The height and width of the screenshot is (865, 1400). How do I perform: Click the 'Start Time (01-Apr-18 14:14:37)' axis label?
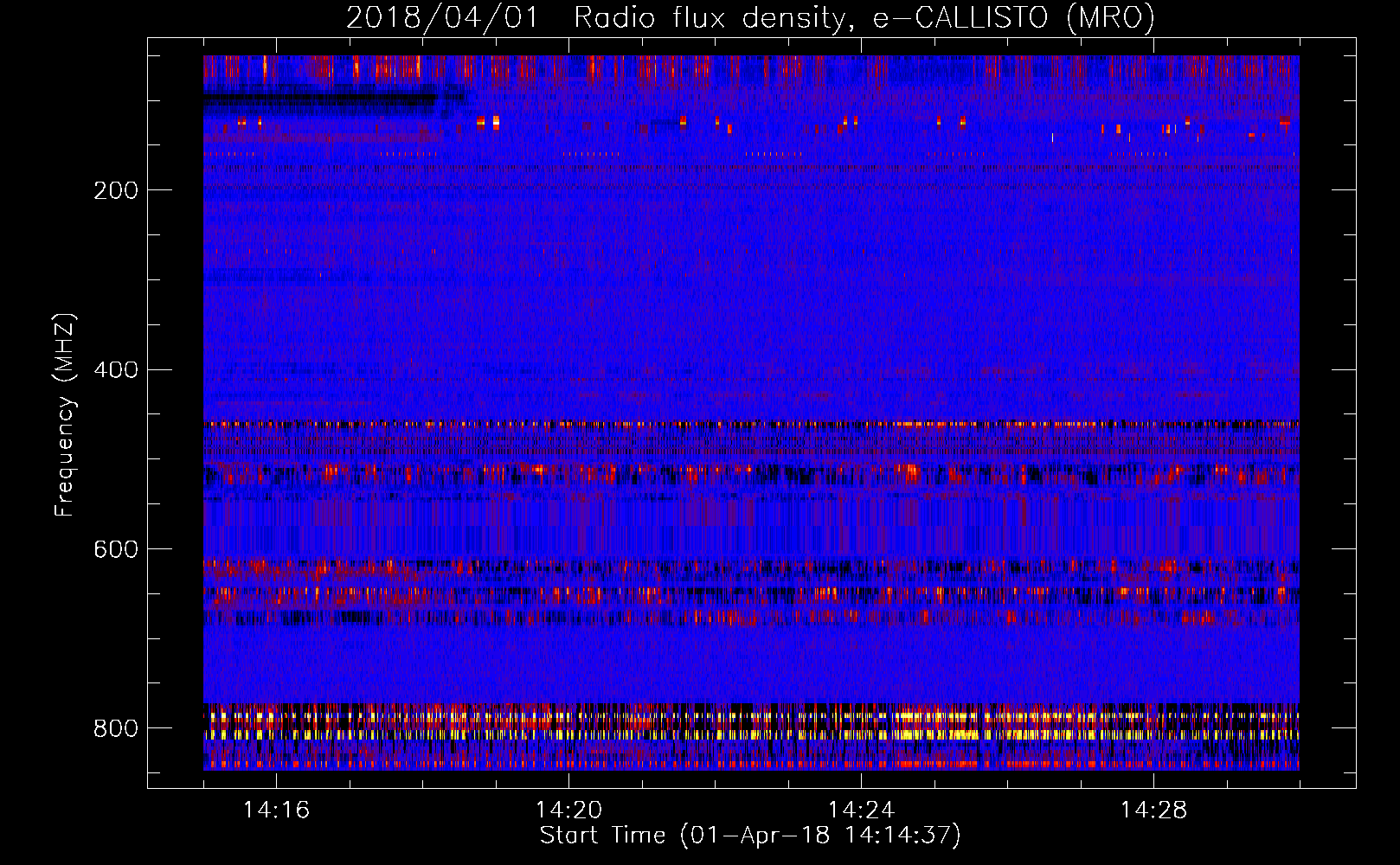(750, 836)
